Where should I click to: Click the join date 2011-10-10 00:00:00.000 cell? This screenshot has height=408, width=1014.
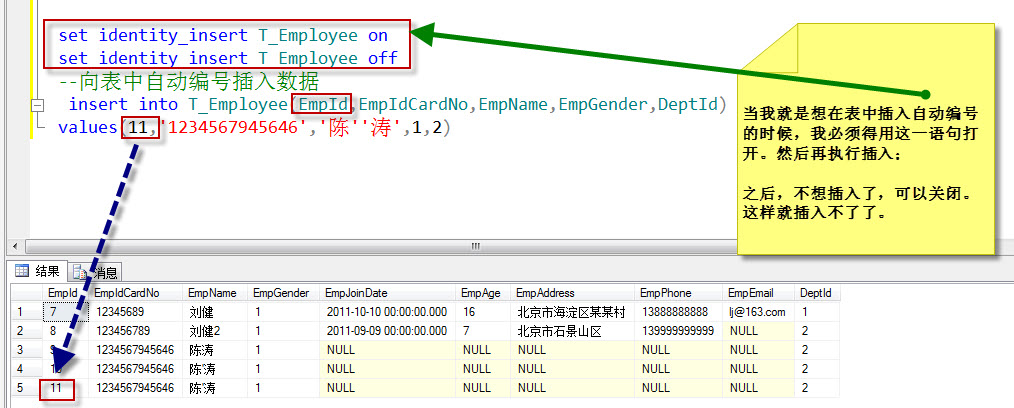pyautogui.click(x=389, y=312)
